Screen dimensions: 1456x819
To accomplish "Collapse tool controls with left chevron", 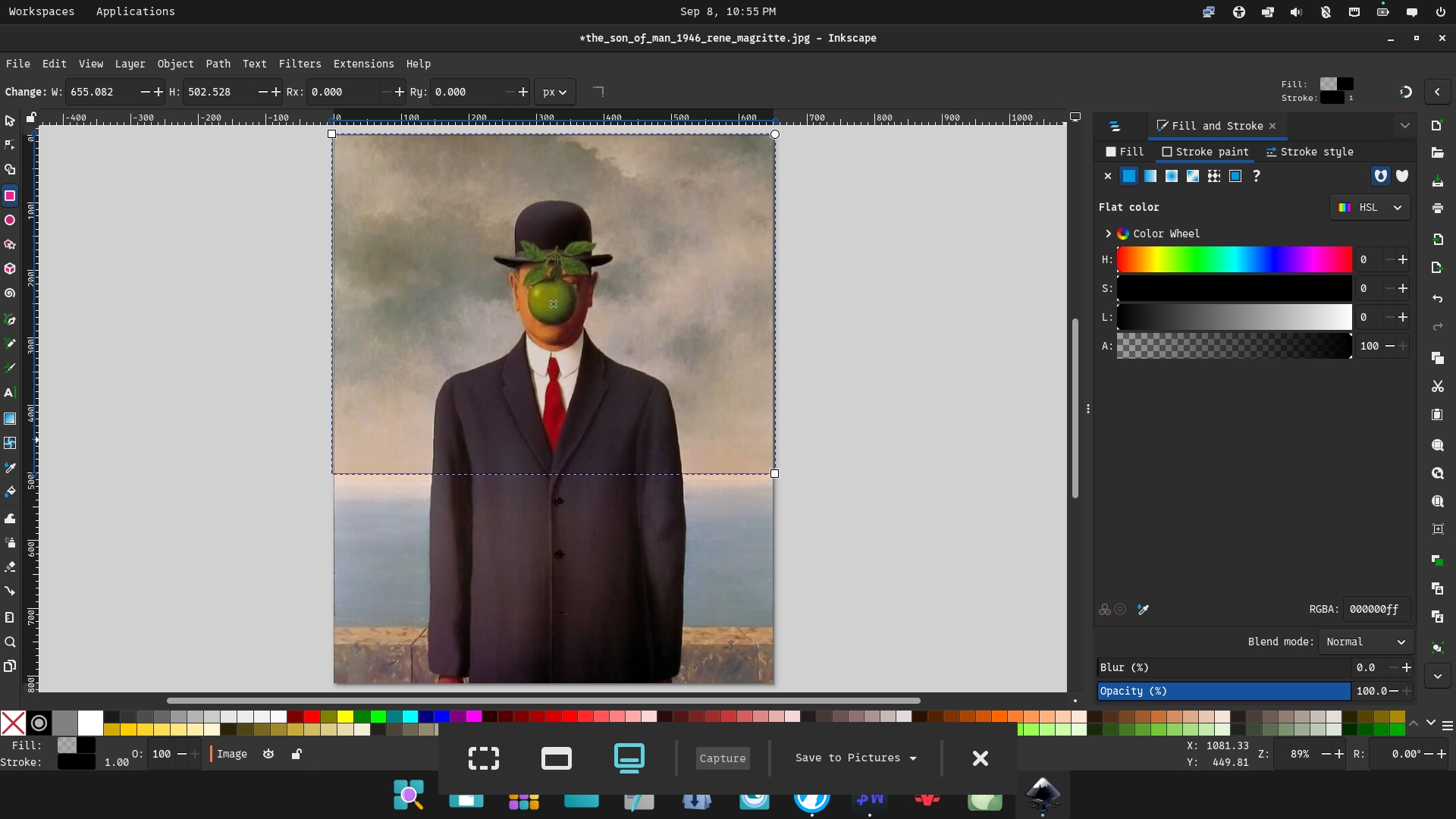I will [1437, 93].
